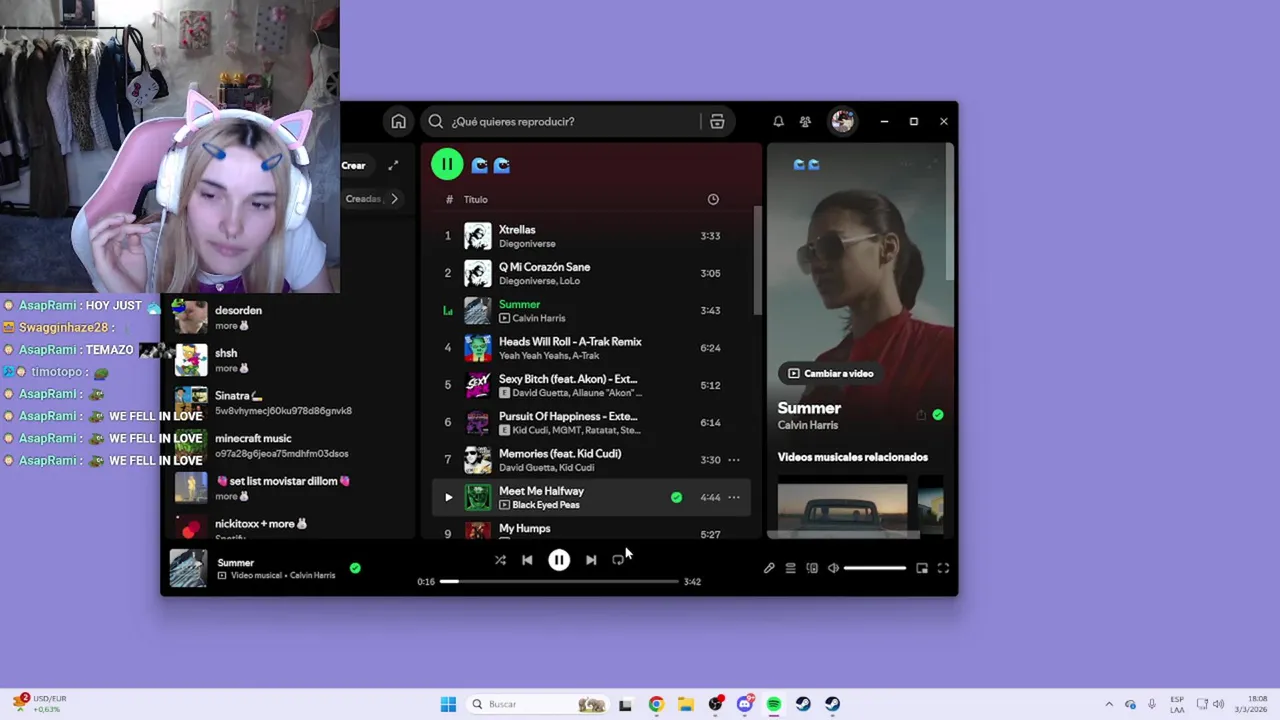Click Cambiar a video button
Screen dimensions: 1280x720
tap(831, 373)
